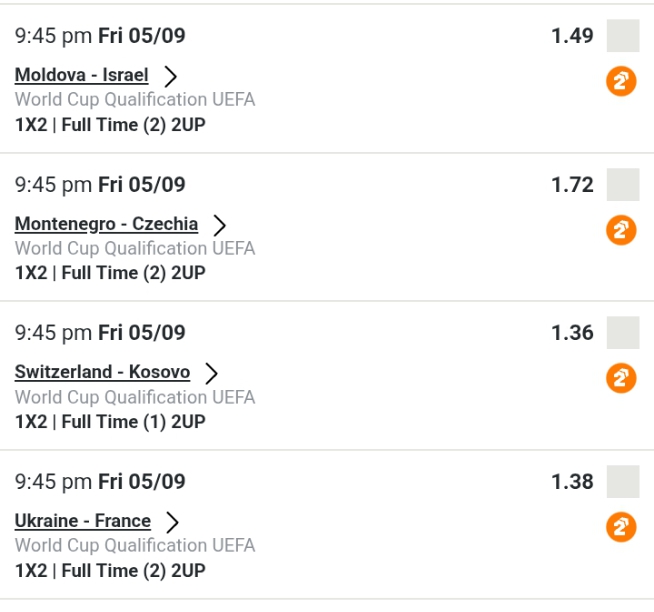Open the Montenegro - Czechia match link

106,224
